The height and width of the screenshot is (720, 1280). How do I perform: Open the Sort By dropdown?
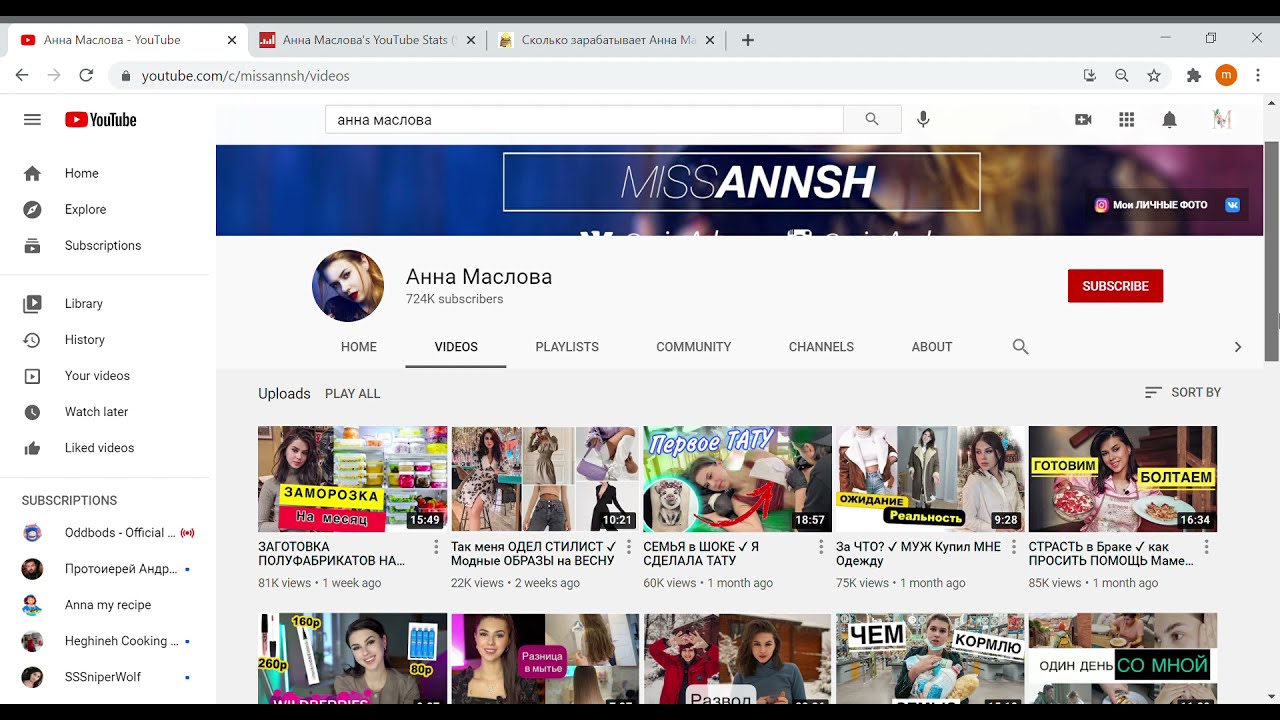(x=1183, y=392)
